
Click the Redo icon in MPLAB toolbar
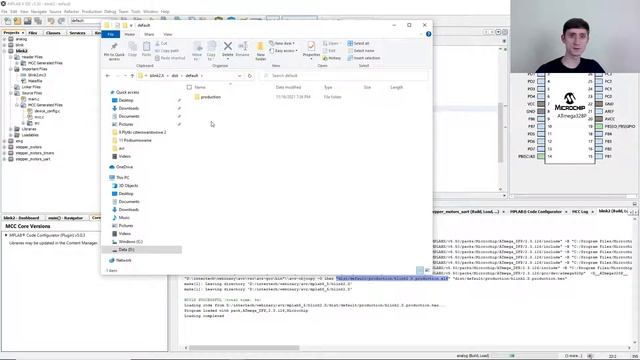point(61,21)
